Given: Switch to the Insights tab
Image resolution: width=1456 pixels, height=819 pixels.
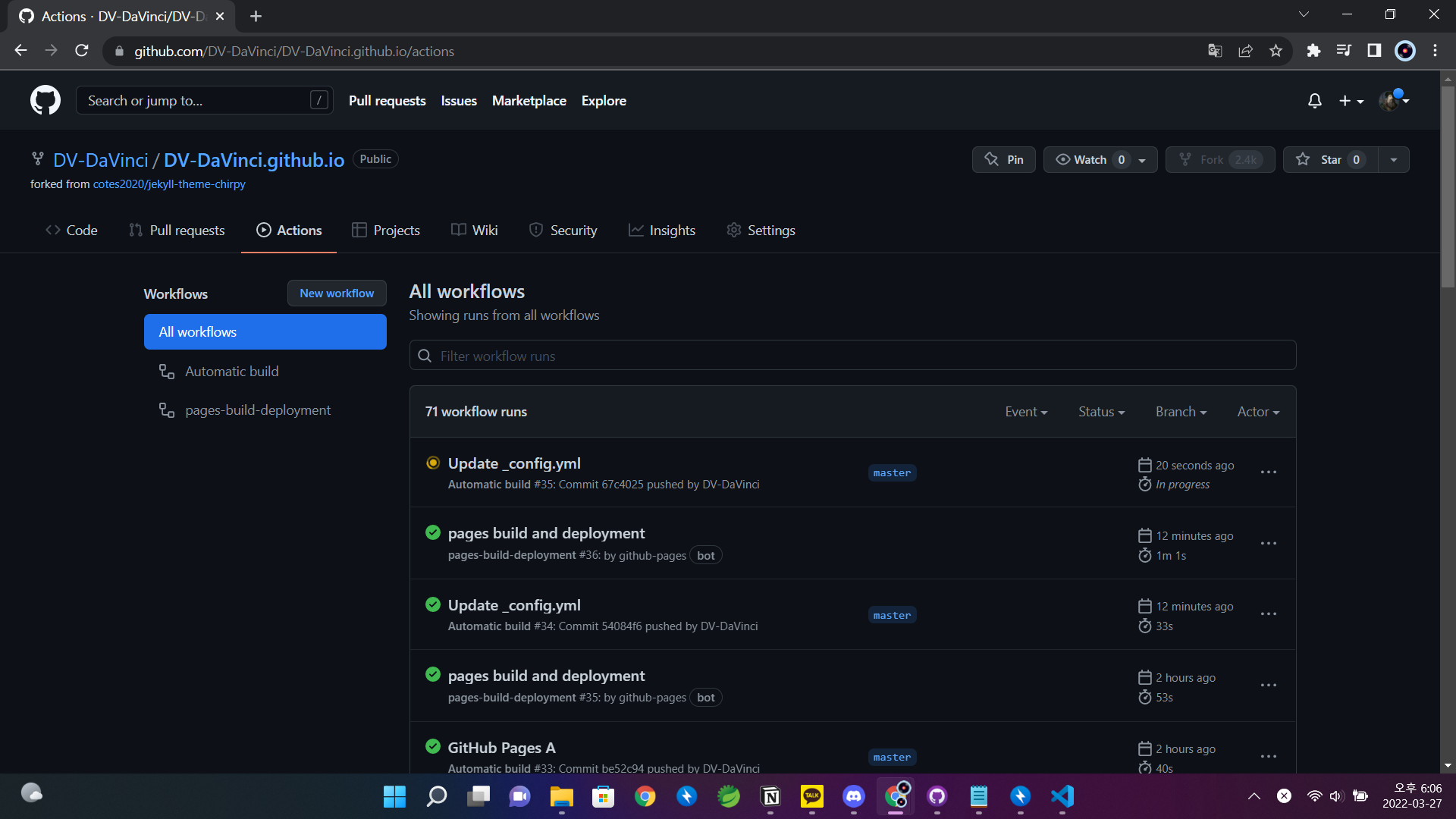Looking at the screenshot, I should point(662,231).
